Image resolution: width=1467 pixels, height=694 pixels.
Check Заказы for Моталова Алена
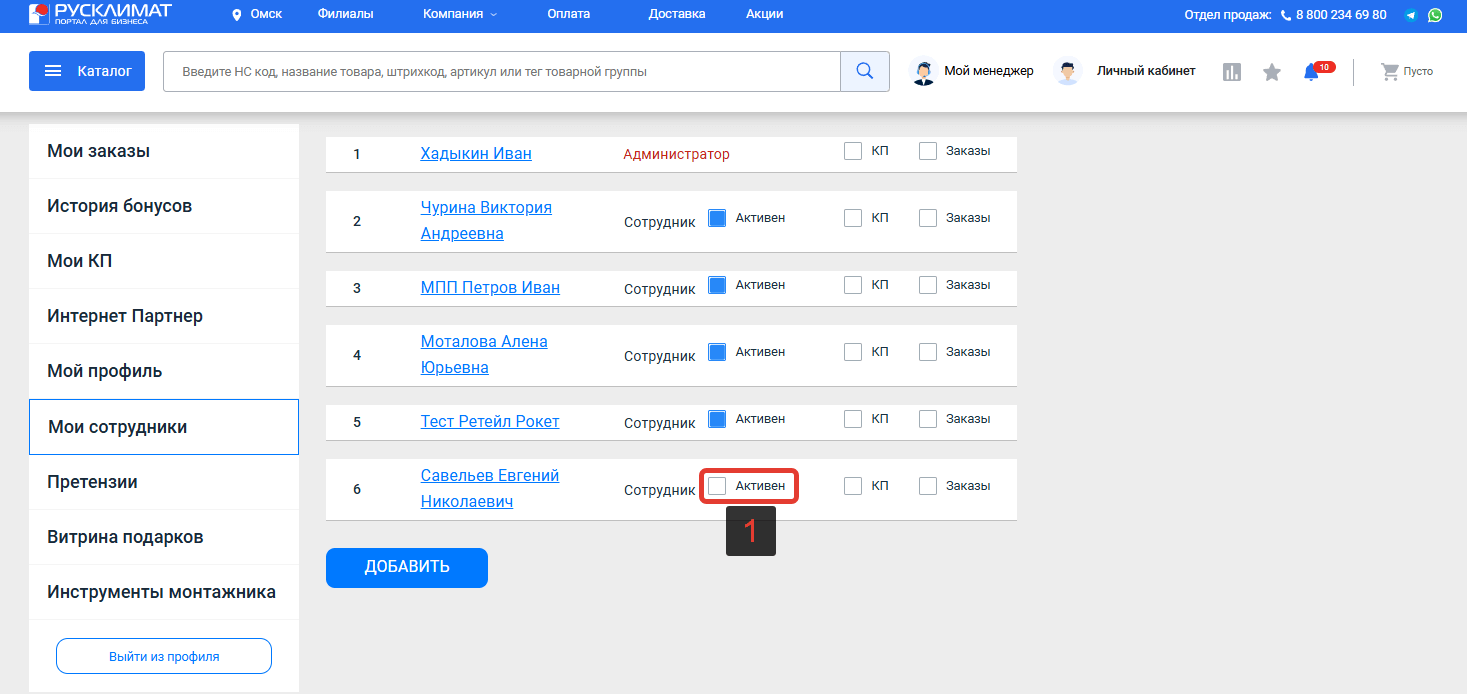(928, 352)
